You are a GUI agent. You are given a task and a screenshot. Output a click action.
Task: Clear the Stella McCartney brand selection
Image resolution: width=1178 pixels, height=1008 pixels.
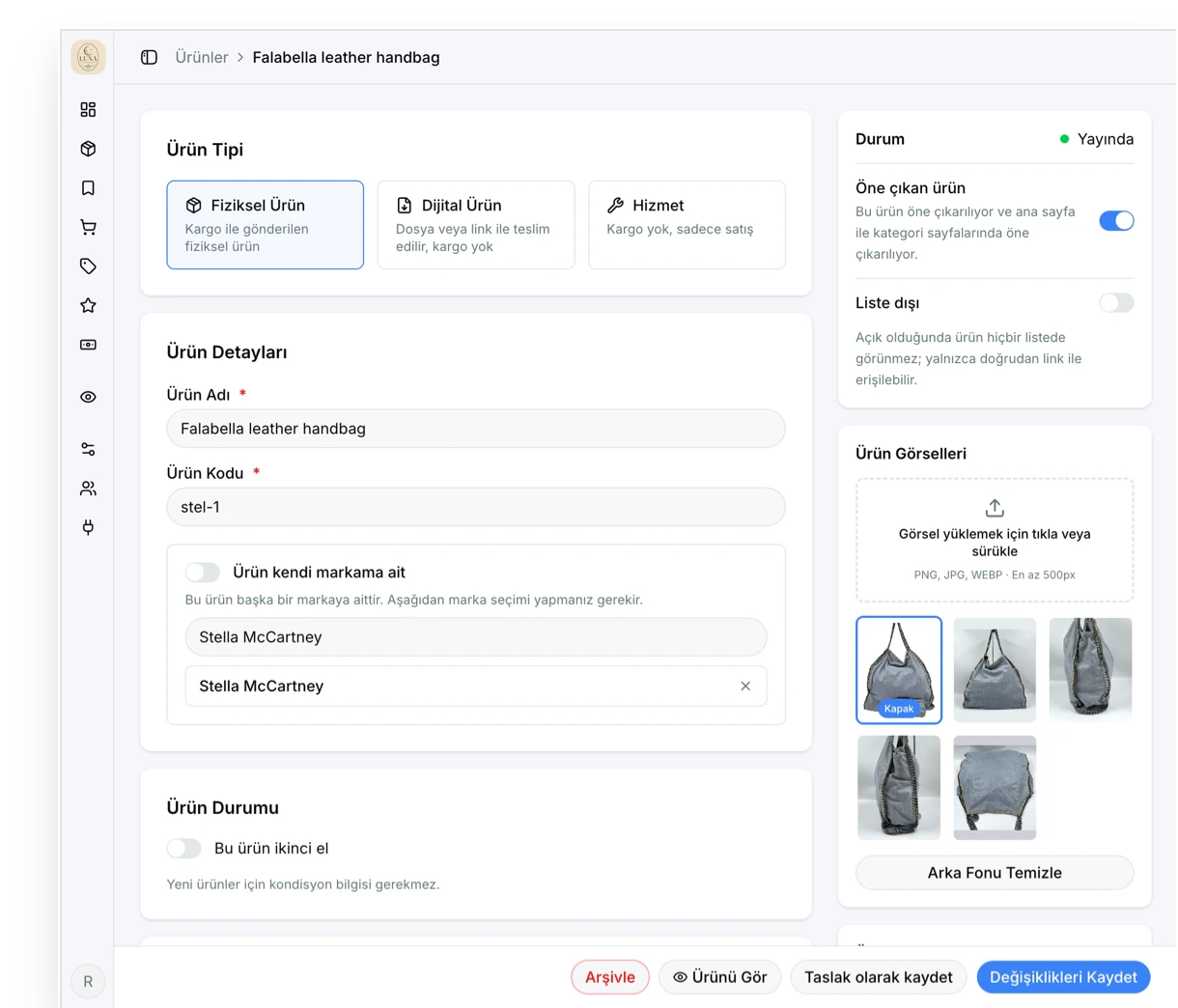click(745, 686)
